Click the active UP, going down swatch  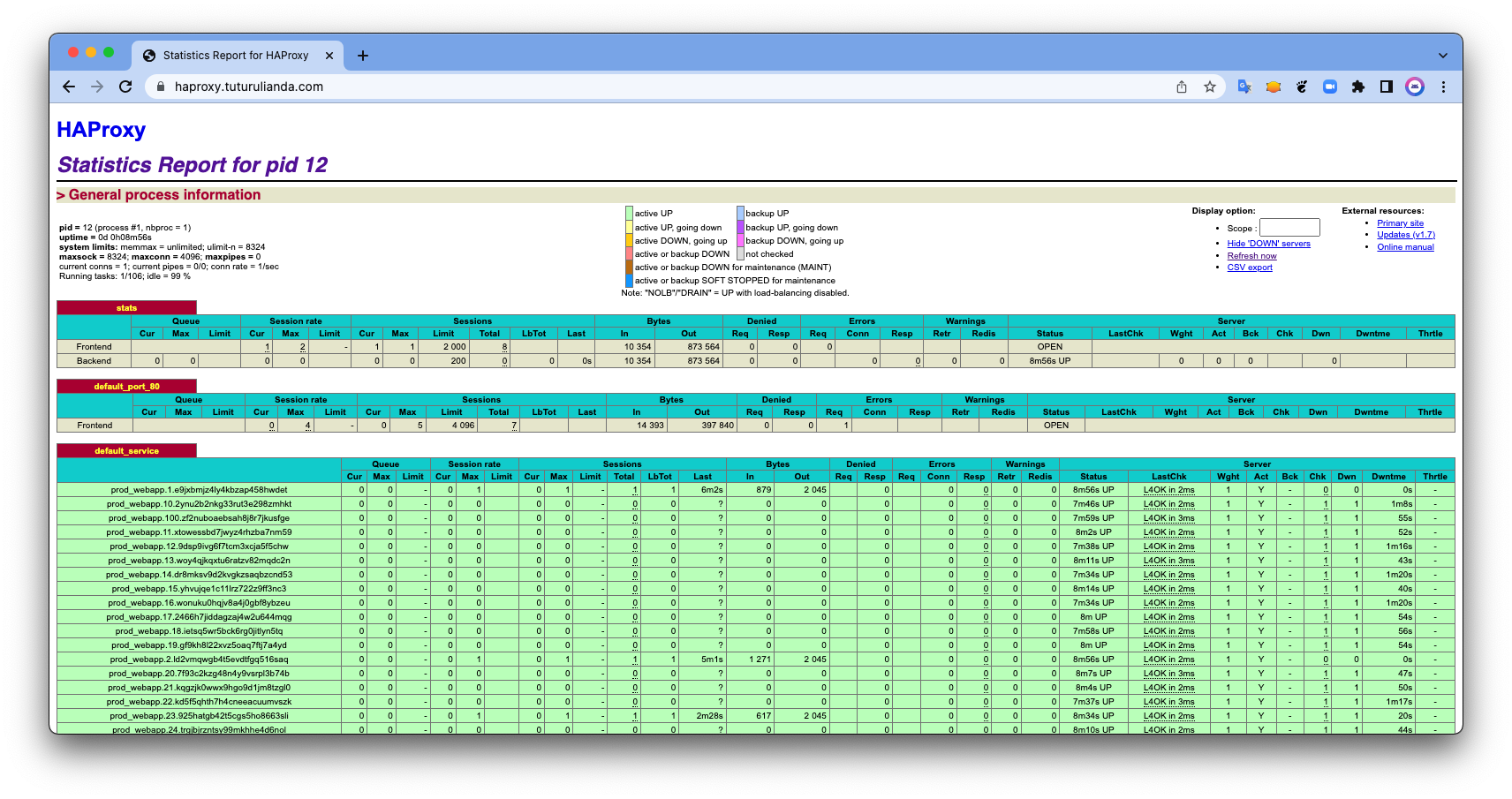(629, 227)
